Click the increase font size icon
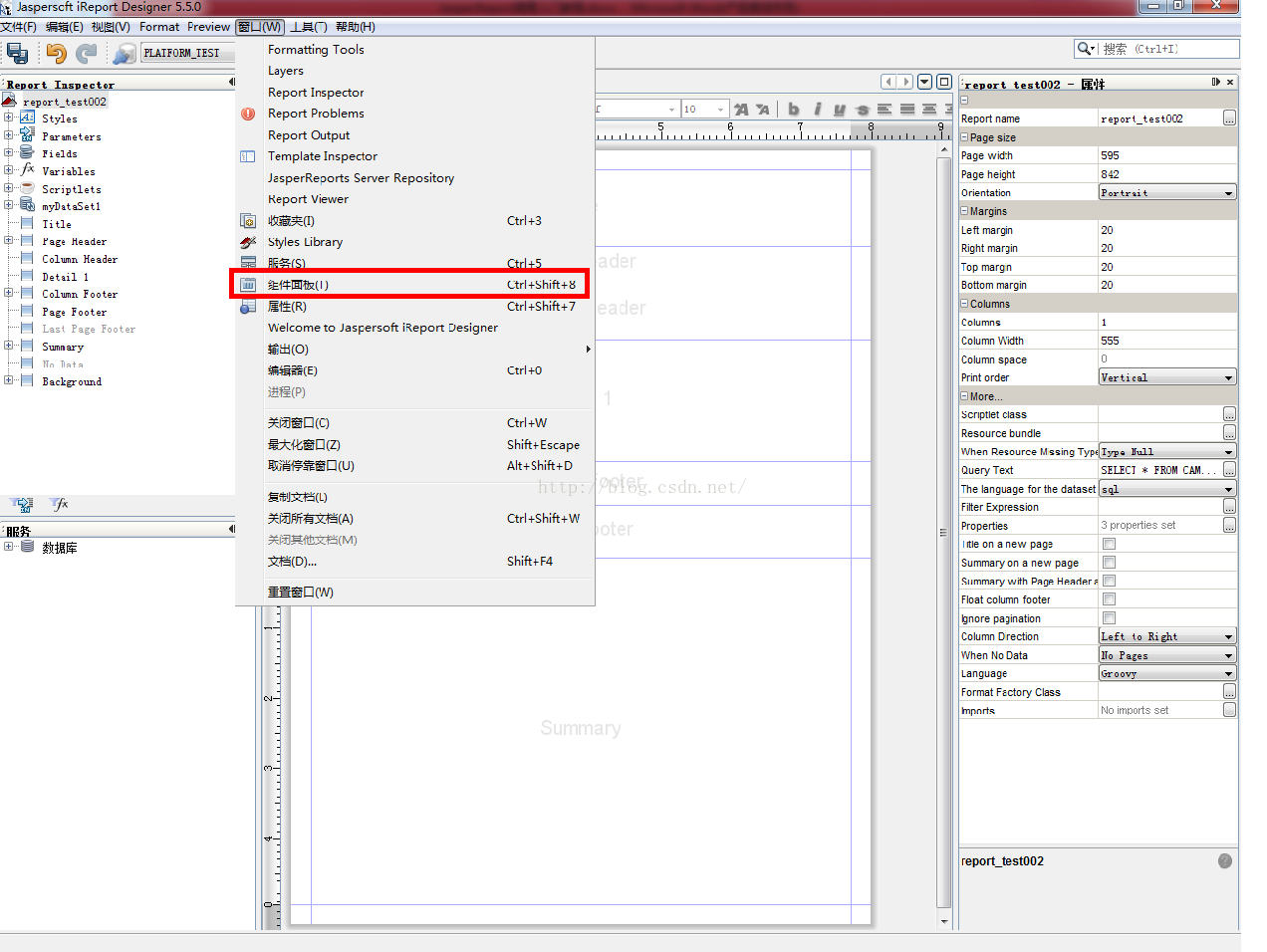 (741, 110)
